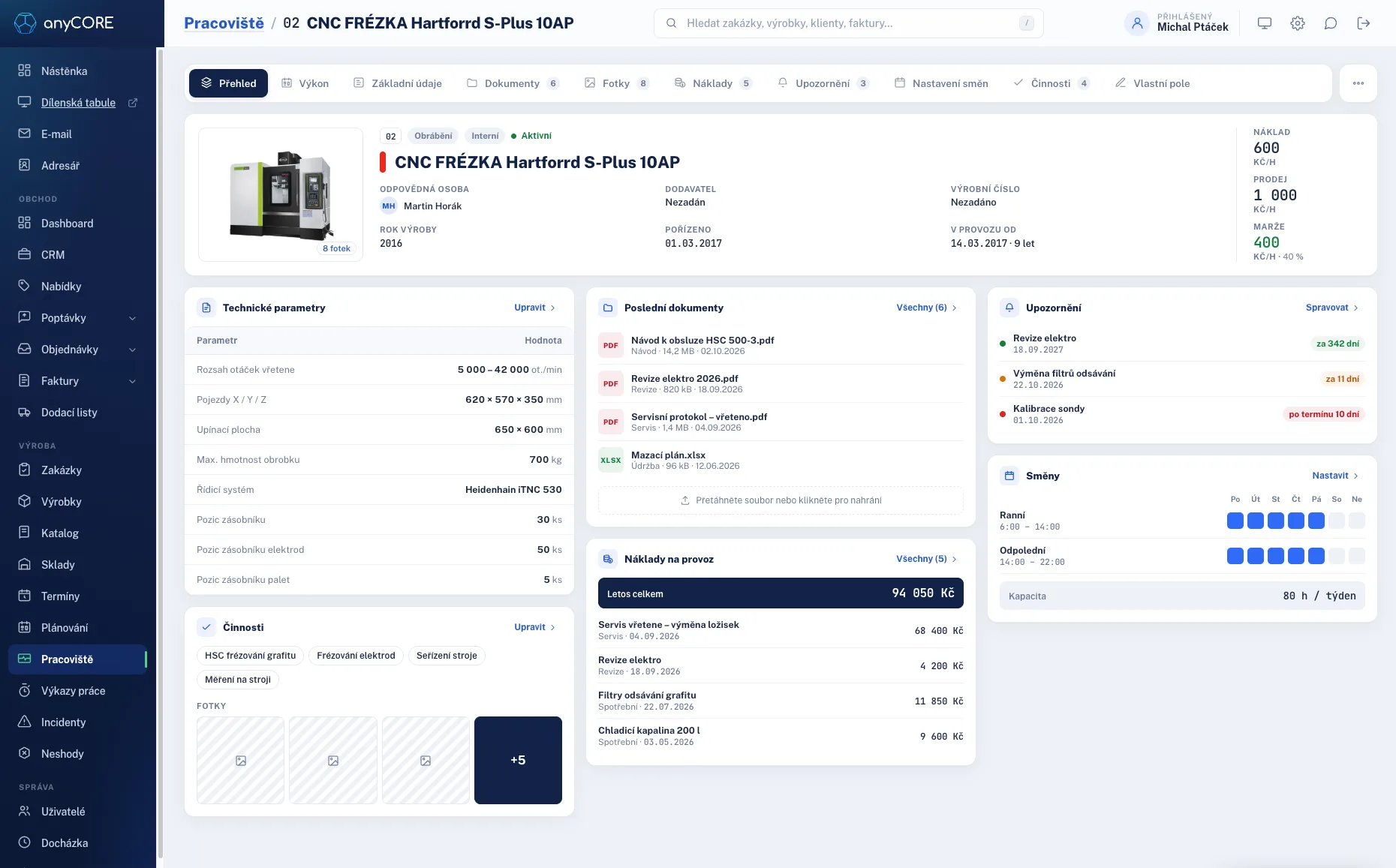Click Upravit in Technické parametry
The image size is (1396, 868).
click(535, 308)
